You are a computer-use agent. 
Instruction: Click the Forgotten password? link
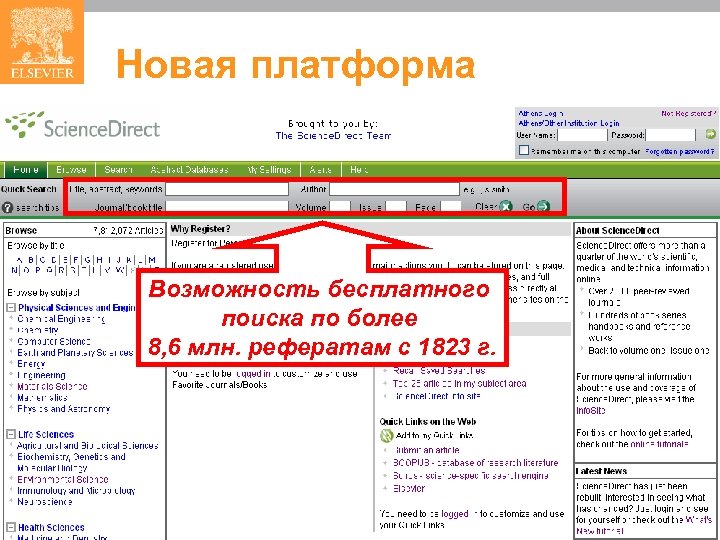[x=680, y=151]
